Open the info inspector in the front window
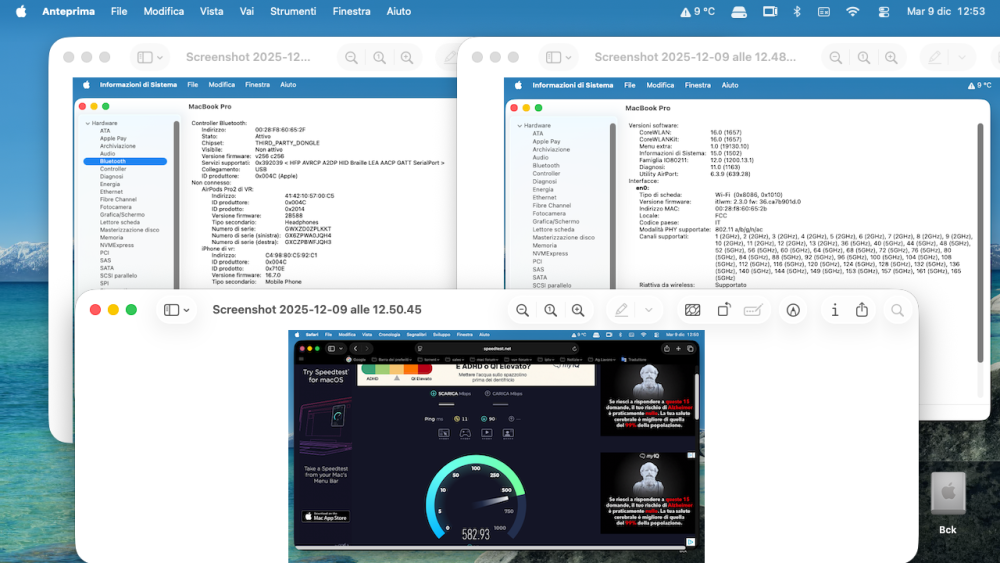Viewport: 1000px width, 563px height. [834, 311]
